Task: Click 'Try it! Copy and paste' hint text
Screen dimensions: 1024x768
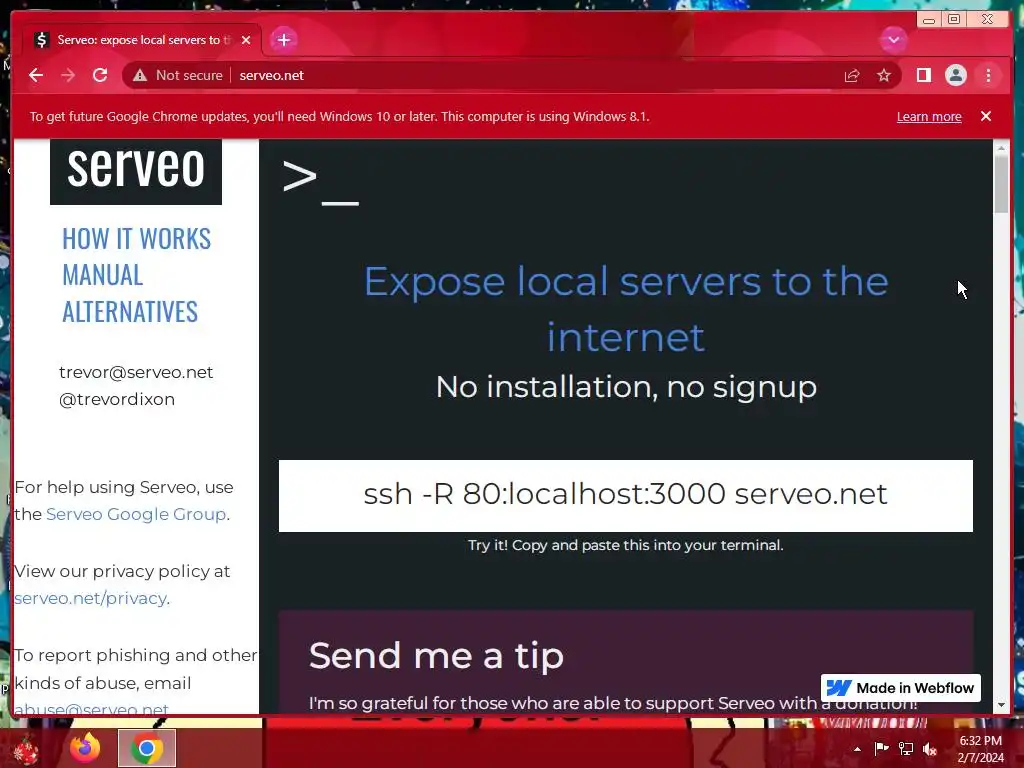Action: tap(626, 545)
